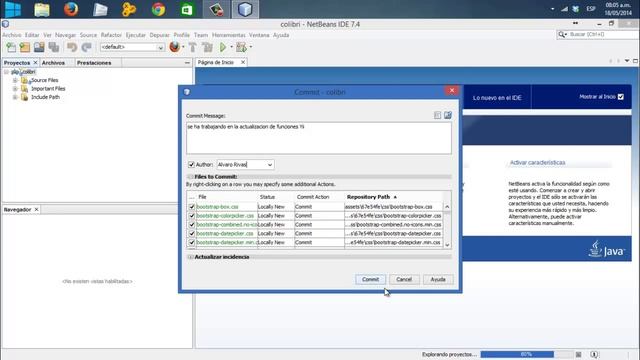Open the Author name combo box
Image resolution: width=640 pixels, height=360 pixels.
pyautogui.click(x=245, y=164)
